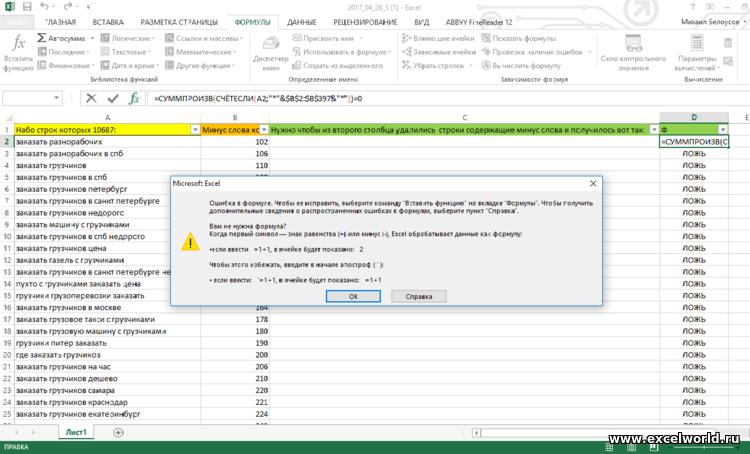
Task: Click cell with value 102
Action: click(x=235, y=142)
